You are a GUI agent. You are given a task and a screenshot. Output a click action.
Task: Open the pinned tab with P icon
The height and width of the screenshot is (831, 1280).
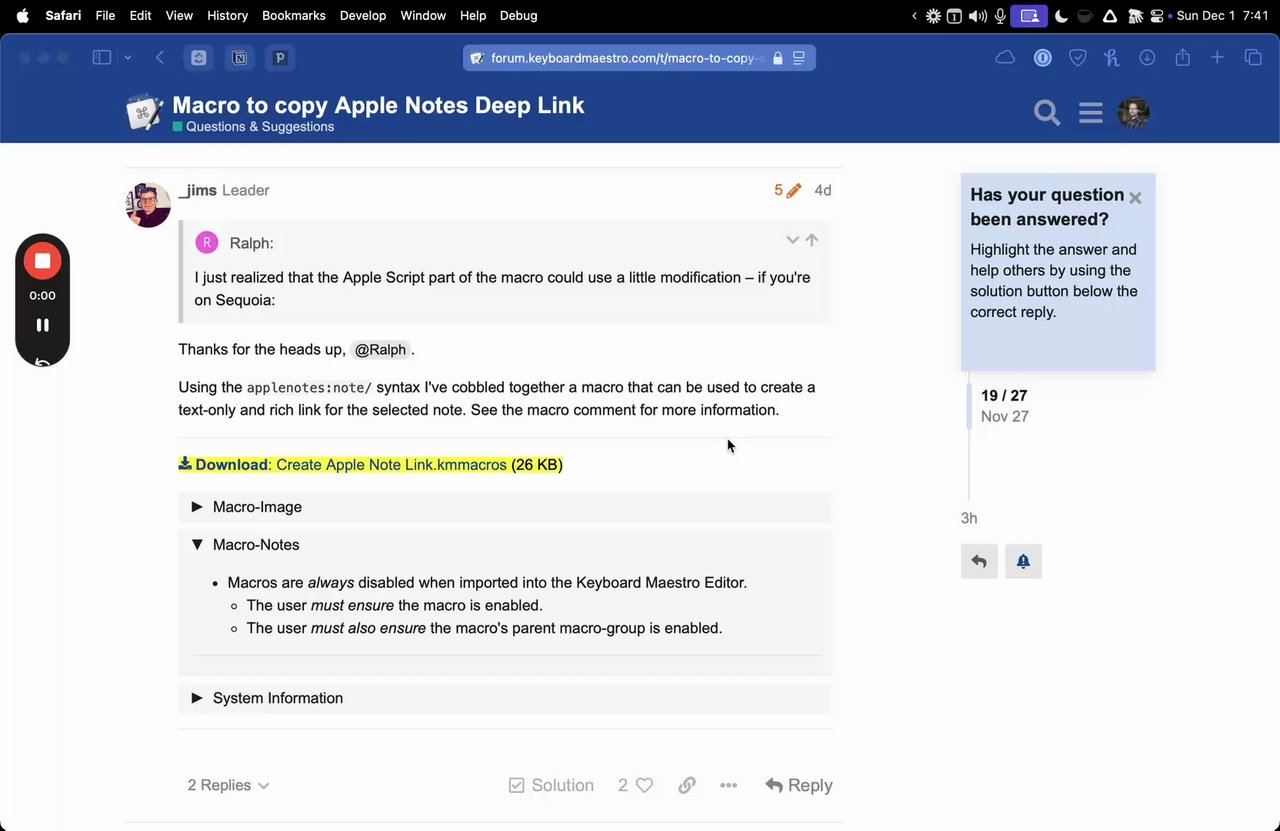point(280,58)
